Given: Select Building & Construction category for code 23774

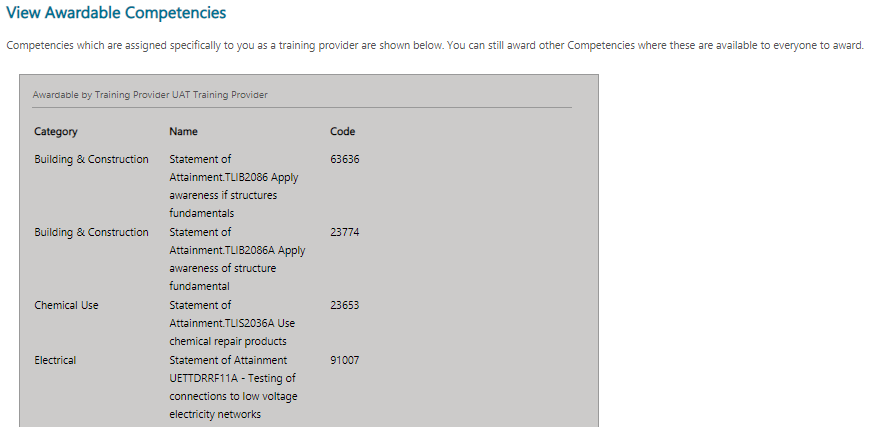Looking at the screenshot, I should coord(91,232).
